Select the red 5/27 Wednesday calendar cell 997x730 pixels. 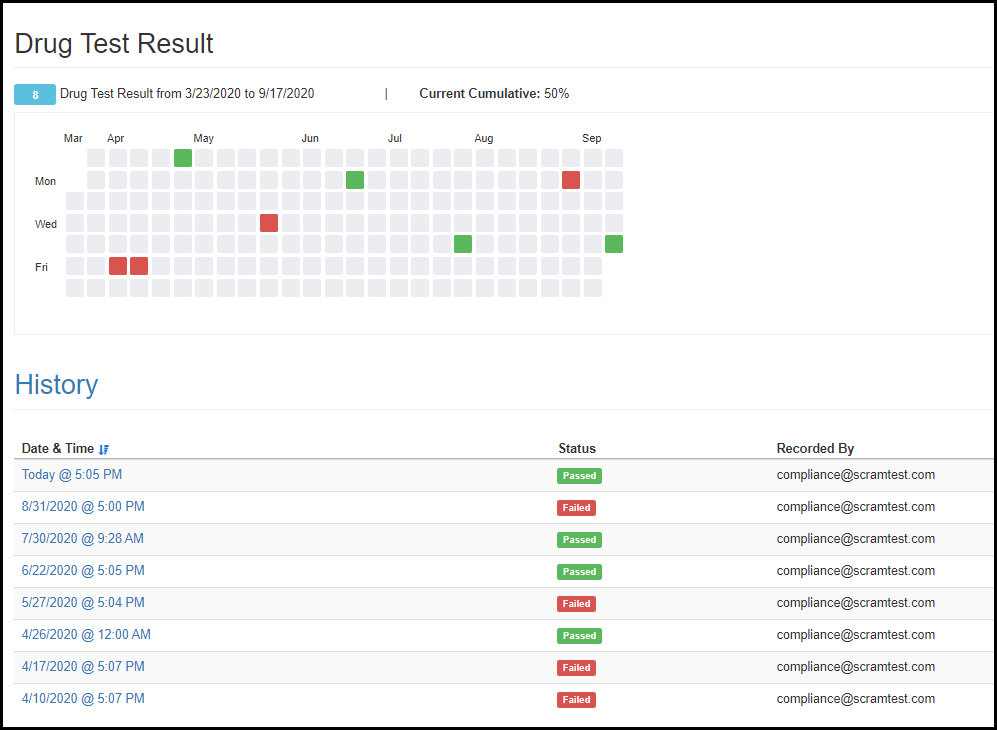269,223
